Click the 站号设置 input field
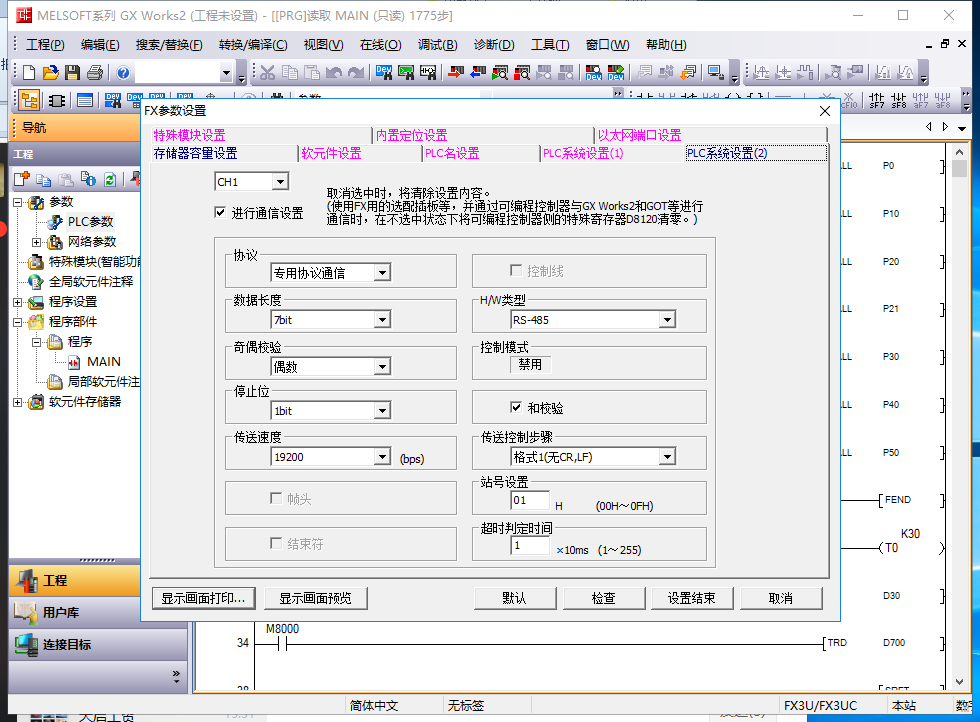 pyautogui.click(x=530, y=500)
